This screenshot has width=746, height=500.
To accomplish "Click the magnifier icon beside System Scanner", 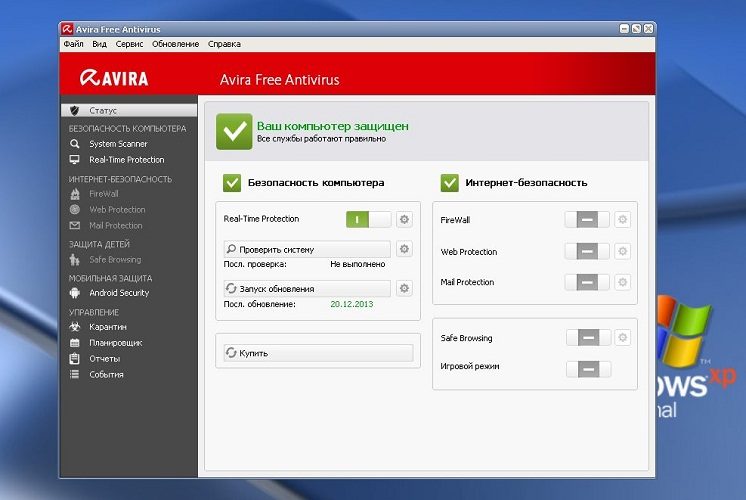I will click(74, 144).
